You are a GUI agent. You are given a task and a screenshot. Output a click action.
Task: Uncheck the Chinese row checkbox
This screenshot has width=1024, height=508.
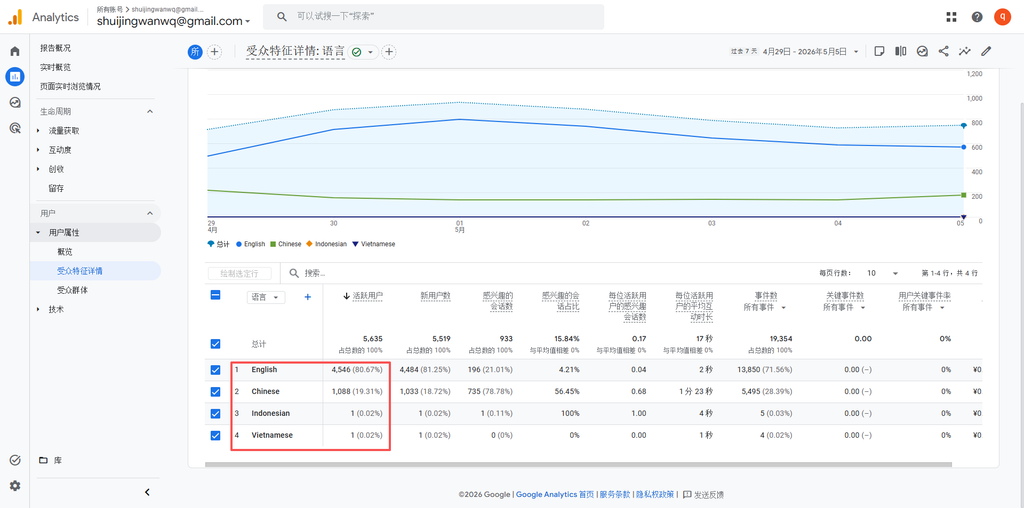[216, 392]
